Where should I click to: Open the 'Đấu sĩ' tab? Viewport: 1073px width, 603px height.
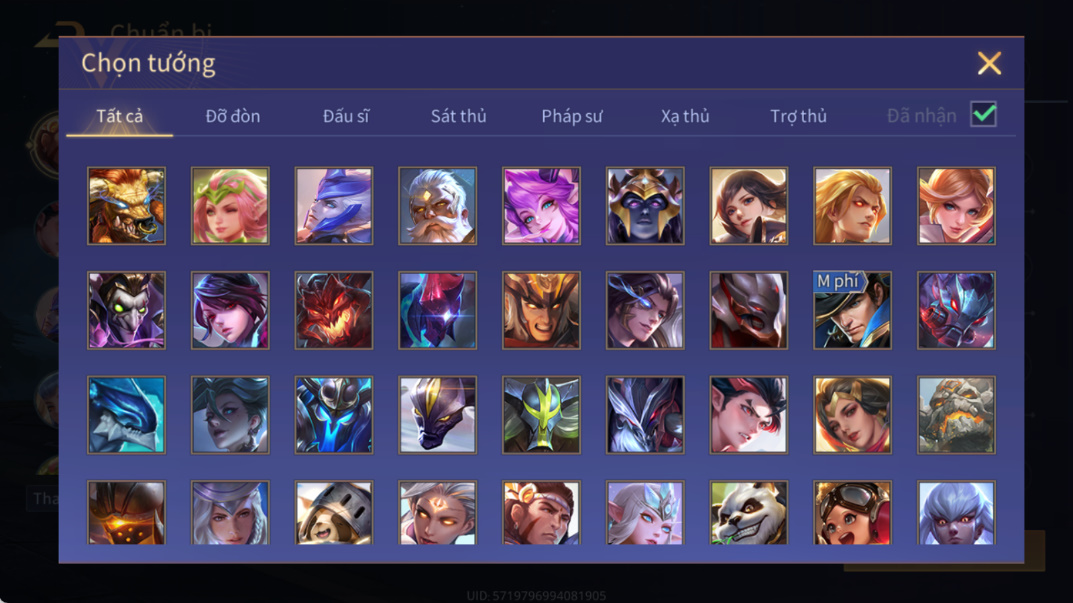point(346,116)
